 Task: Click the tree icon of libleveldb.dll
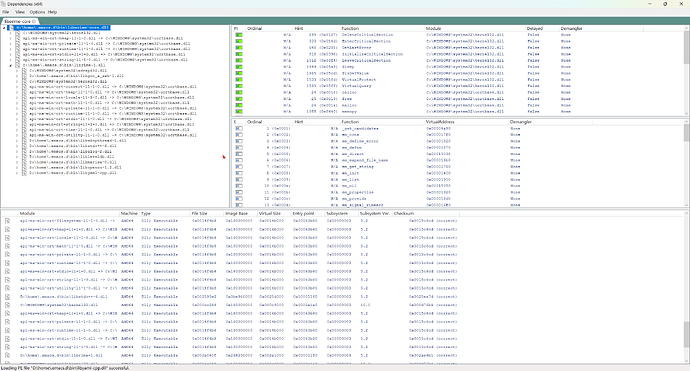pyautogui.click(x=24, y=156)
